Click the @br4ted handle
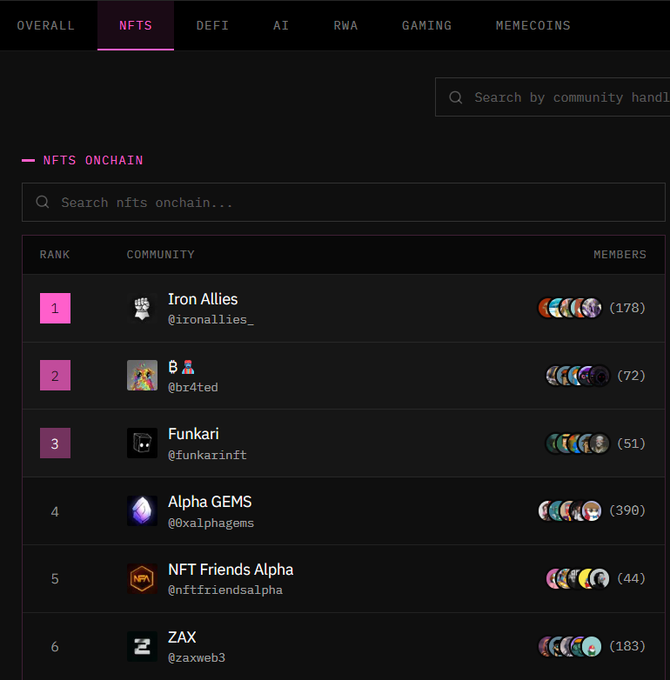The width and height of the screenshot is (670, 680). [193, 387]
